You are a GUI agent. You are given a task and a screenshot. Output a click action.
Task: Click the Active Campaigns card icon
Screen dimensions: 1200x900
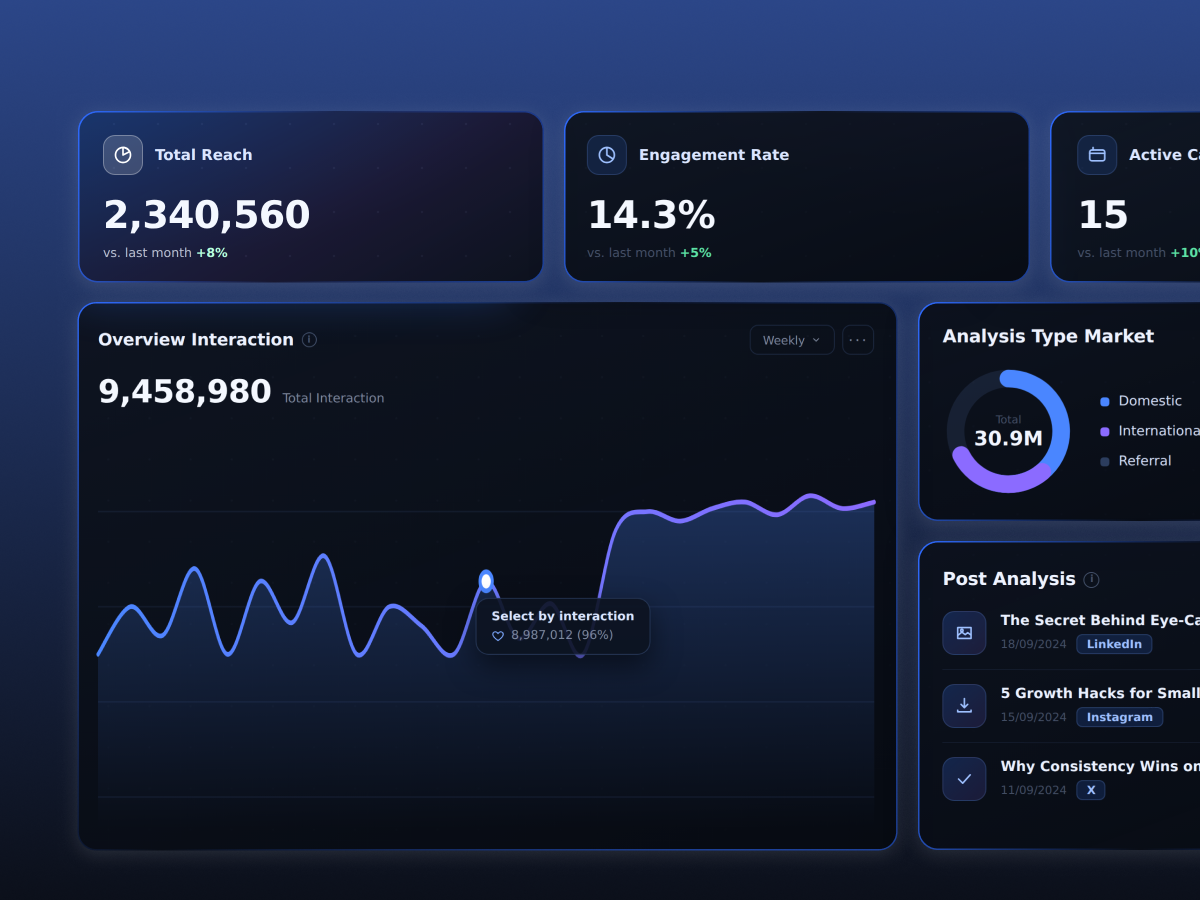click(x=1097, y=155)
